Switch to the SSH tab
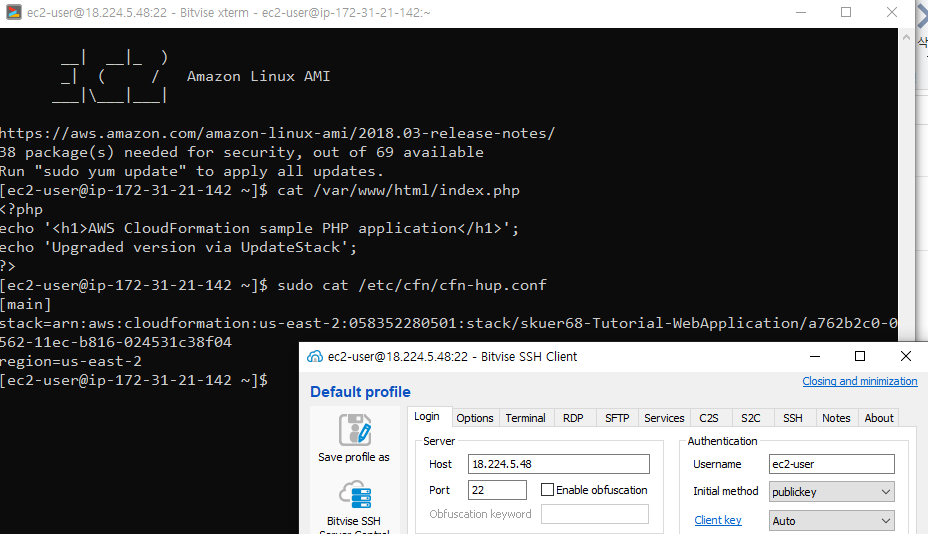The image size is (928, 534). tap(792, 418)
